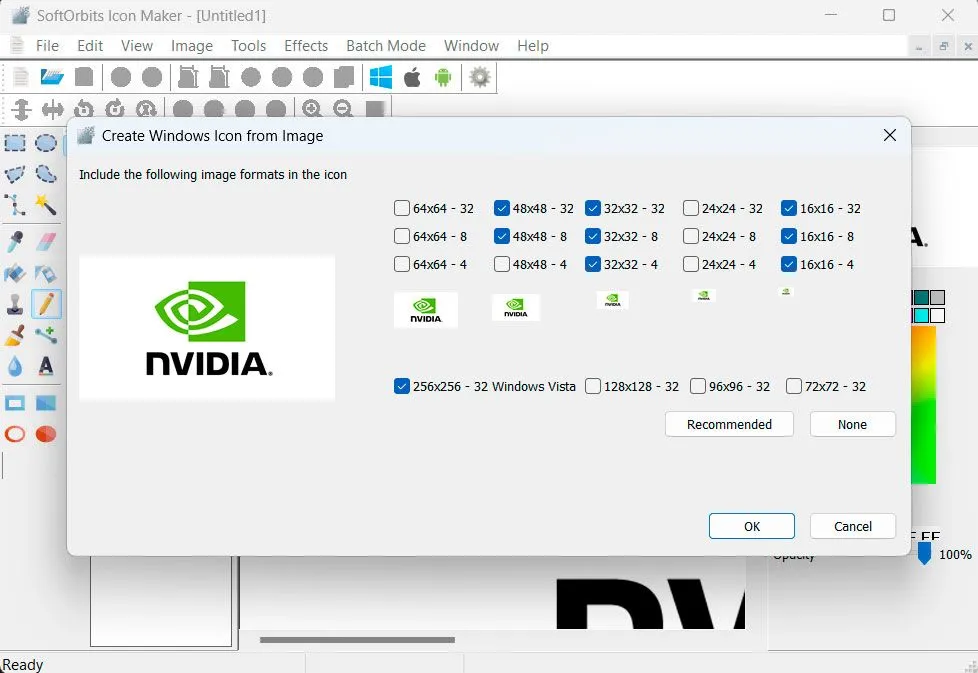Click the Rotate Left toolbar icon
The width and height of the screenshot is (978, 673).
pos(84,110)
